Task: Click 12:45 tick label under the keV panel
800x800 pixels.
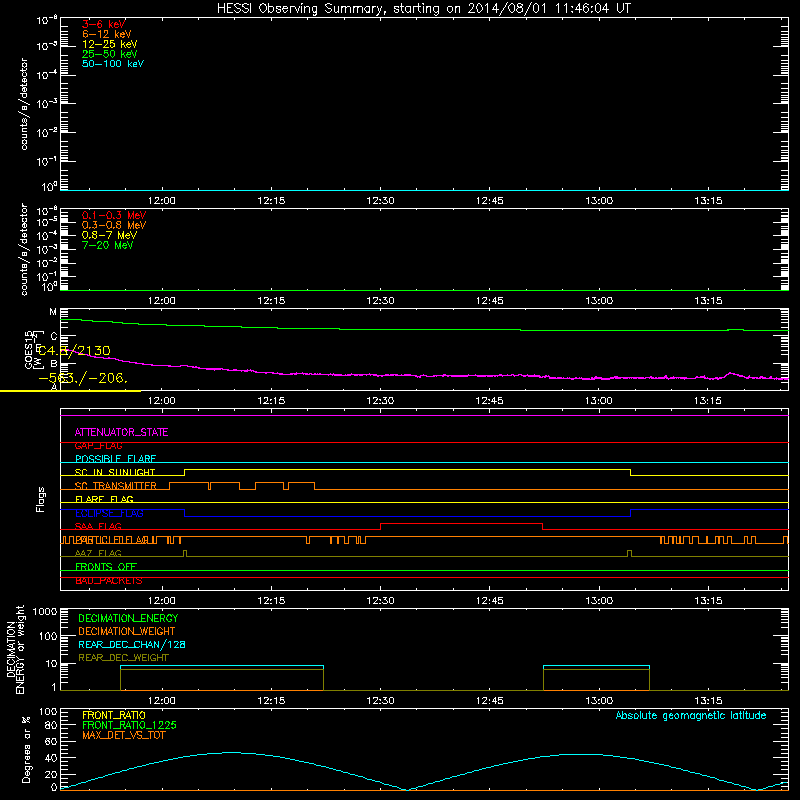Action: point(489,201)
